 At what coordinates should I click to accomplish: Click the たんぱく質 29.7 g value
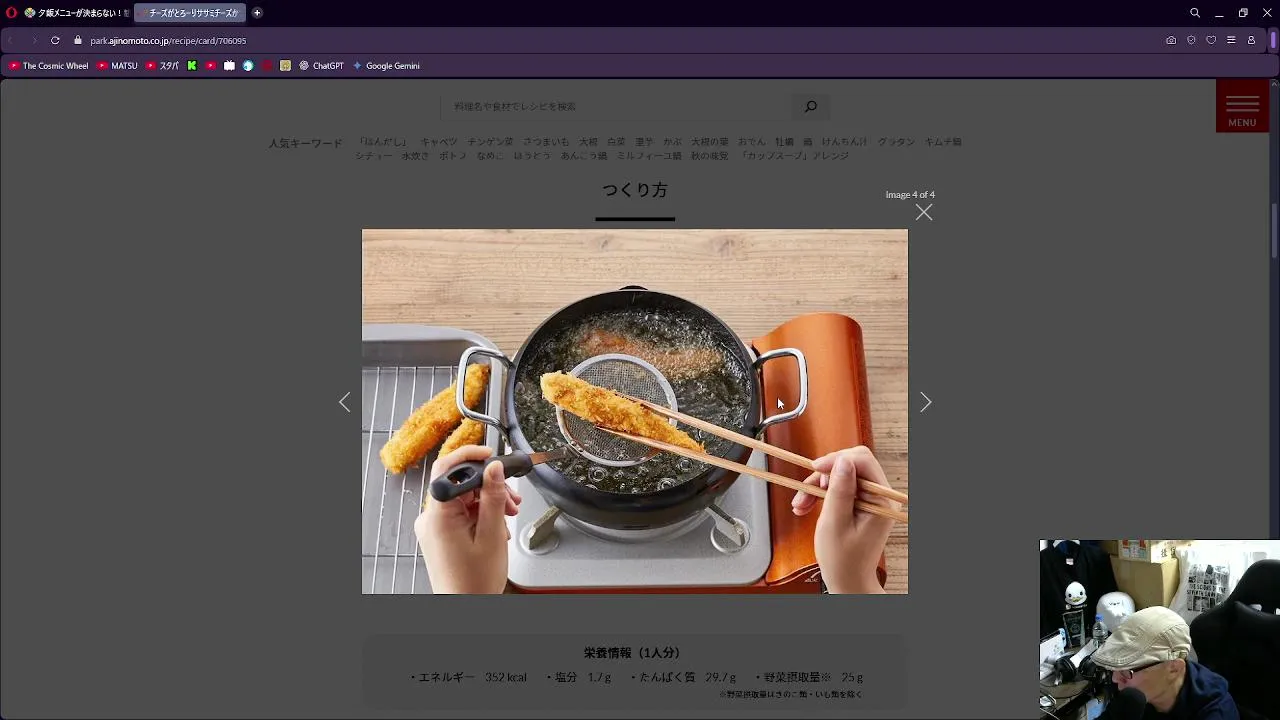point(685,677)
